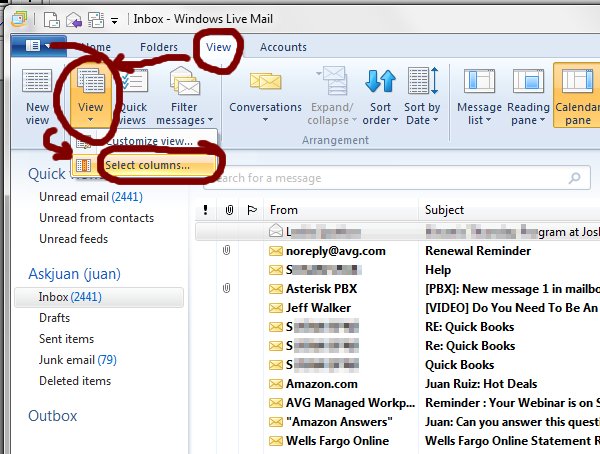Sort by the flag column header
600x454 pixels.
coord(251,210)
